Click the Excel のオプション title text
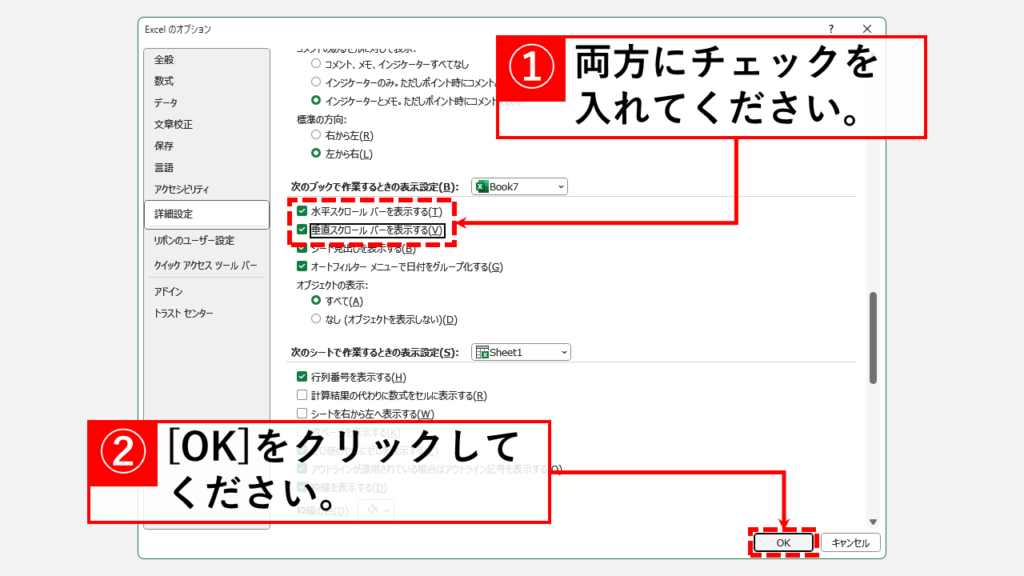The image size is (1024, 576). (178, 29)
